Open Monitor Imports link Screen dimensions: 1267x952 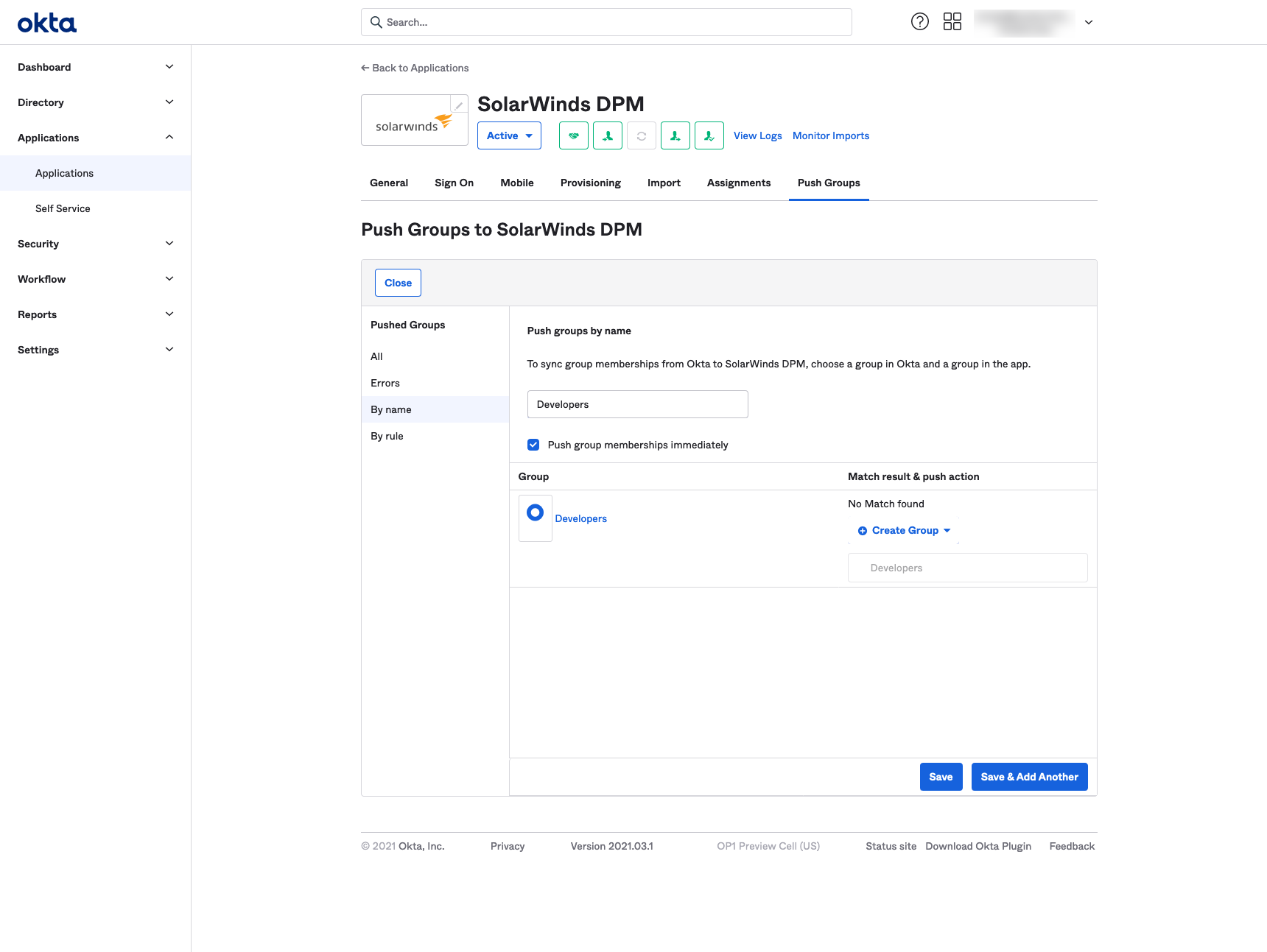831,135
